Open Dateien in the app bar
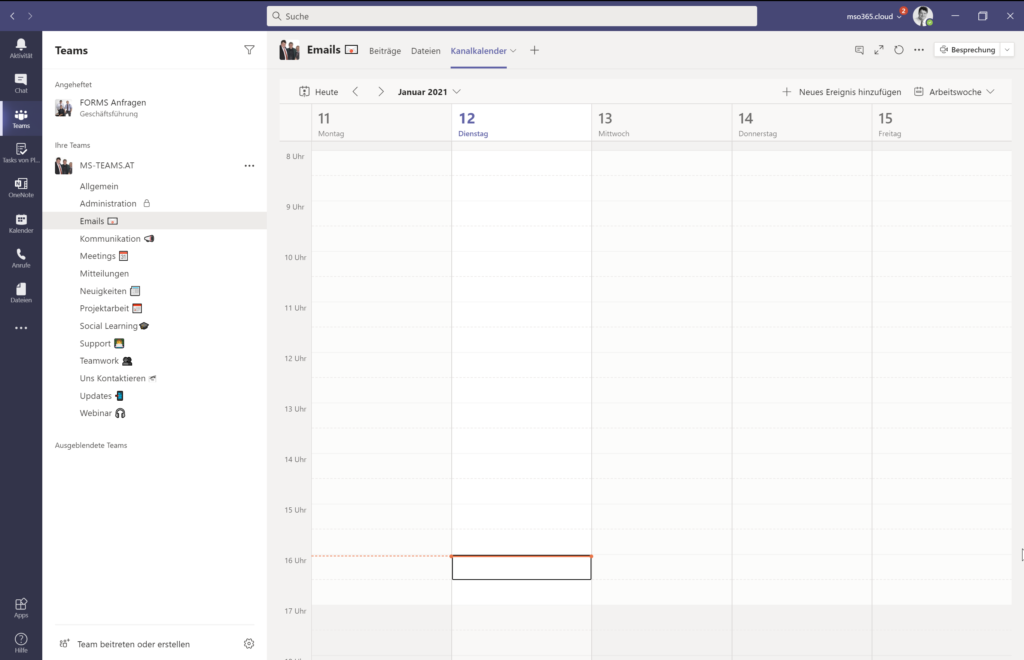This screenshot has height=660, width=1024. 21,293
